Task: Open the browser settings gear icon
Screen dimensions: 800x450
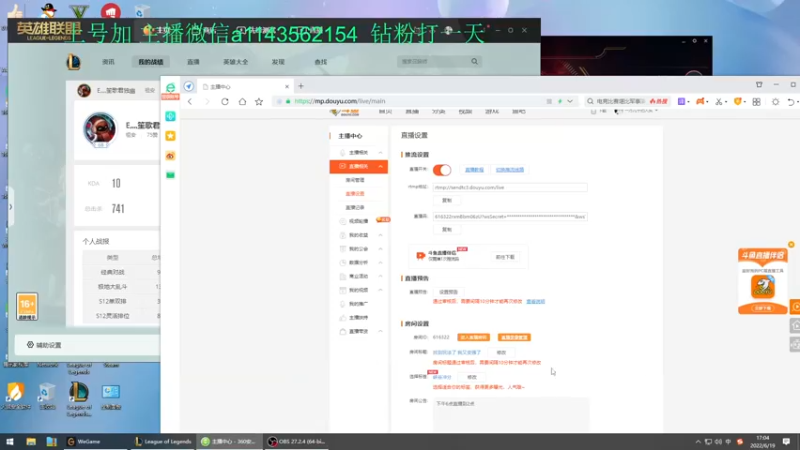Action: click(776, 102)
